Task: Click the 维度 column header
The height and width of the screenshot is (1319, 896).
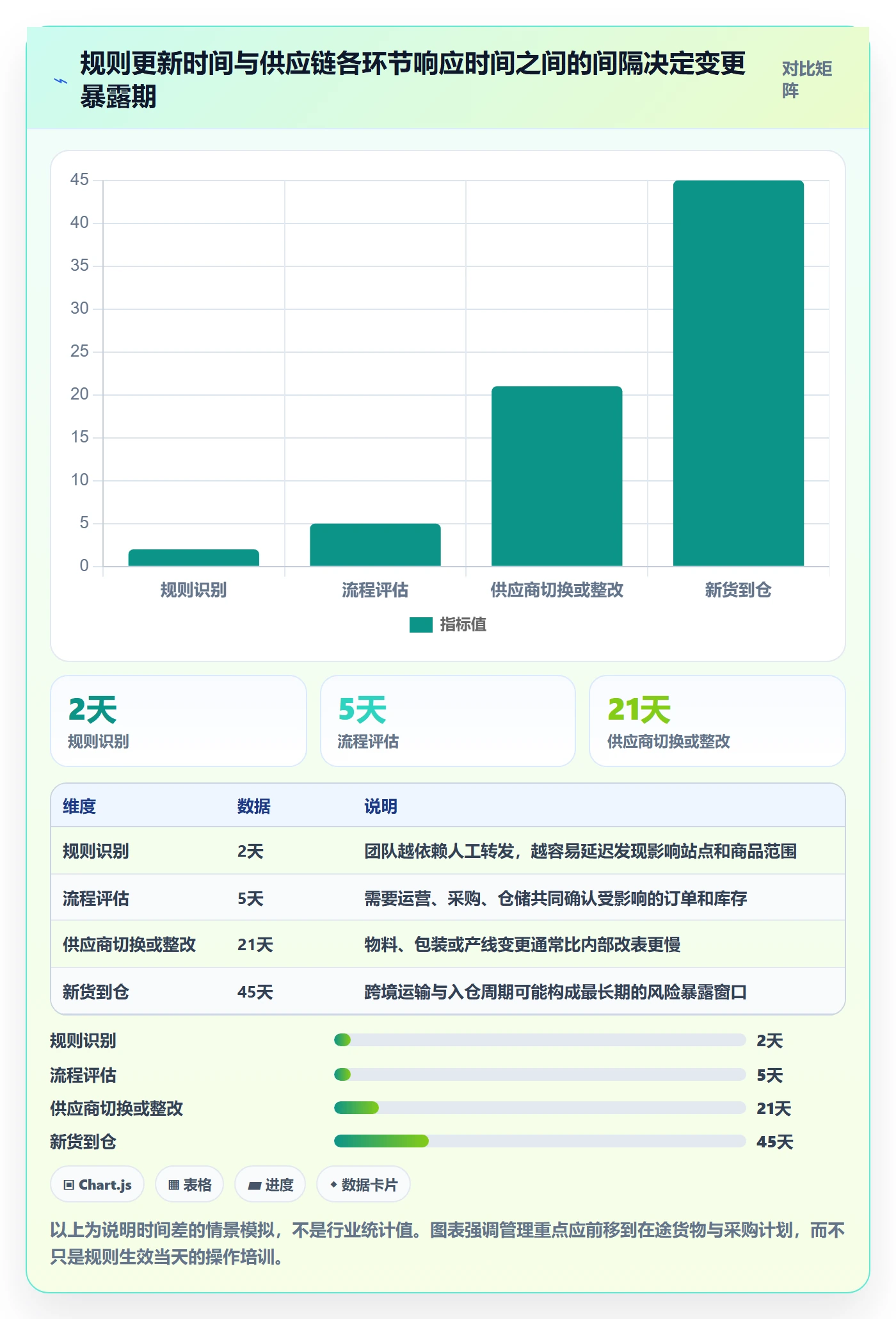Action: (x=79, y=806)
